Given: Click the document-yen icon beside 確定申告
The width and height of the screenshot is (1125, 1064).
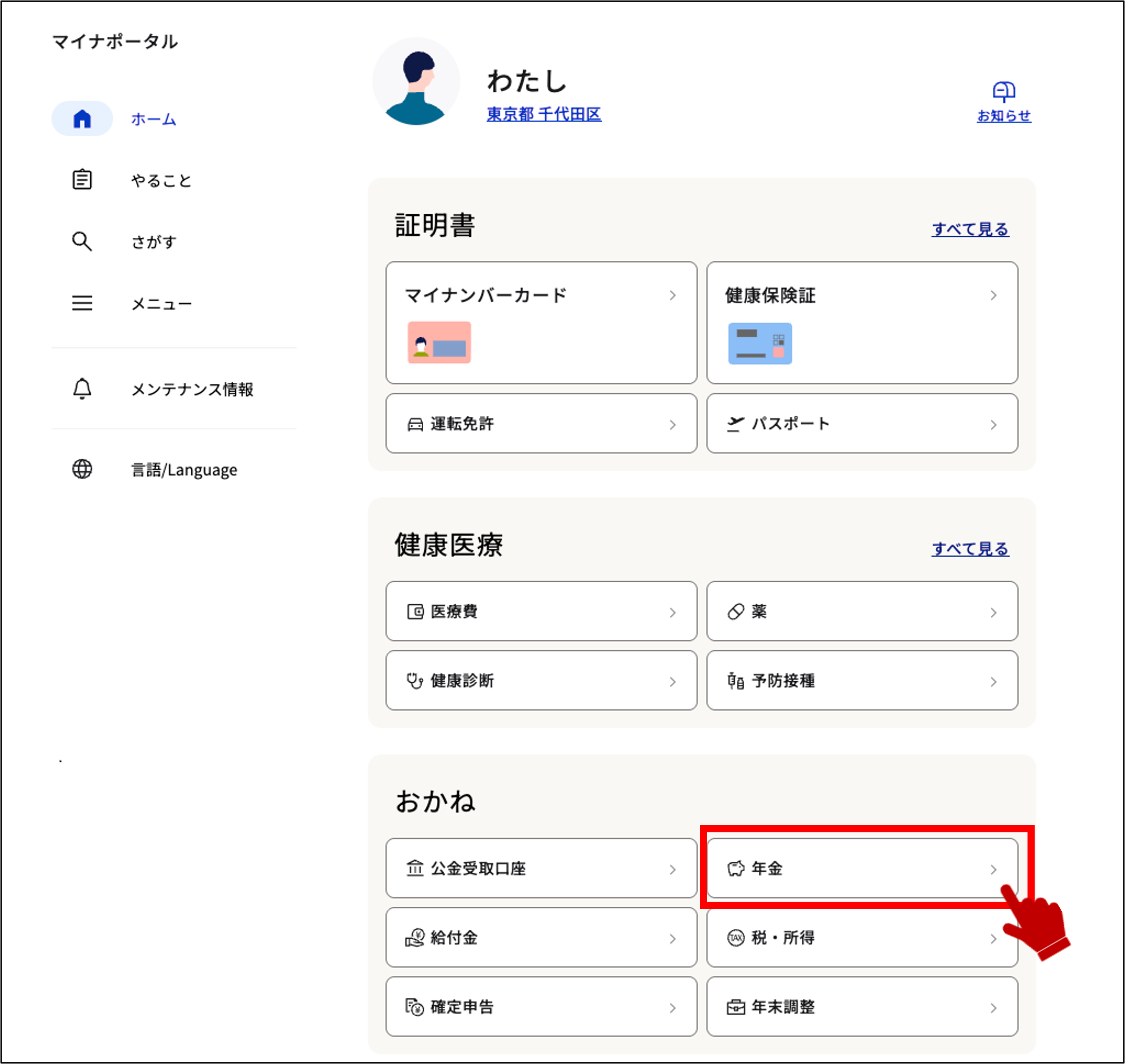Looking at the screenshot, I should pos(414,1007).
